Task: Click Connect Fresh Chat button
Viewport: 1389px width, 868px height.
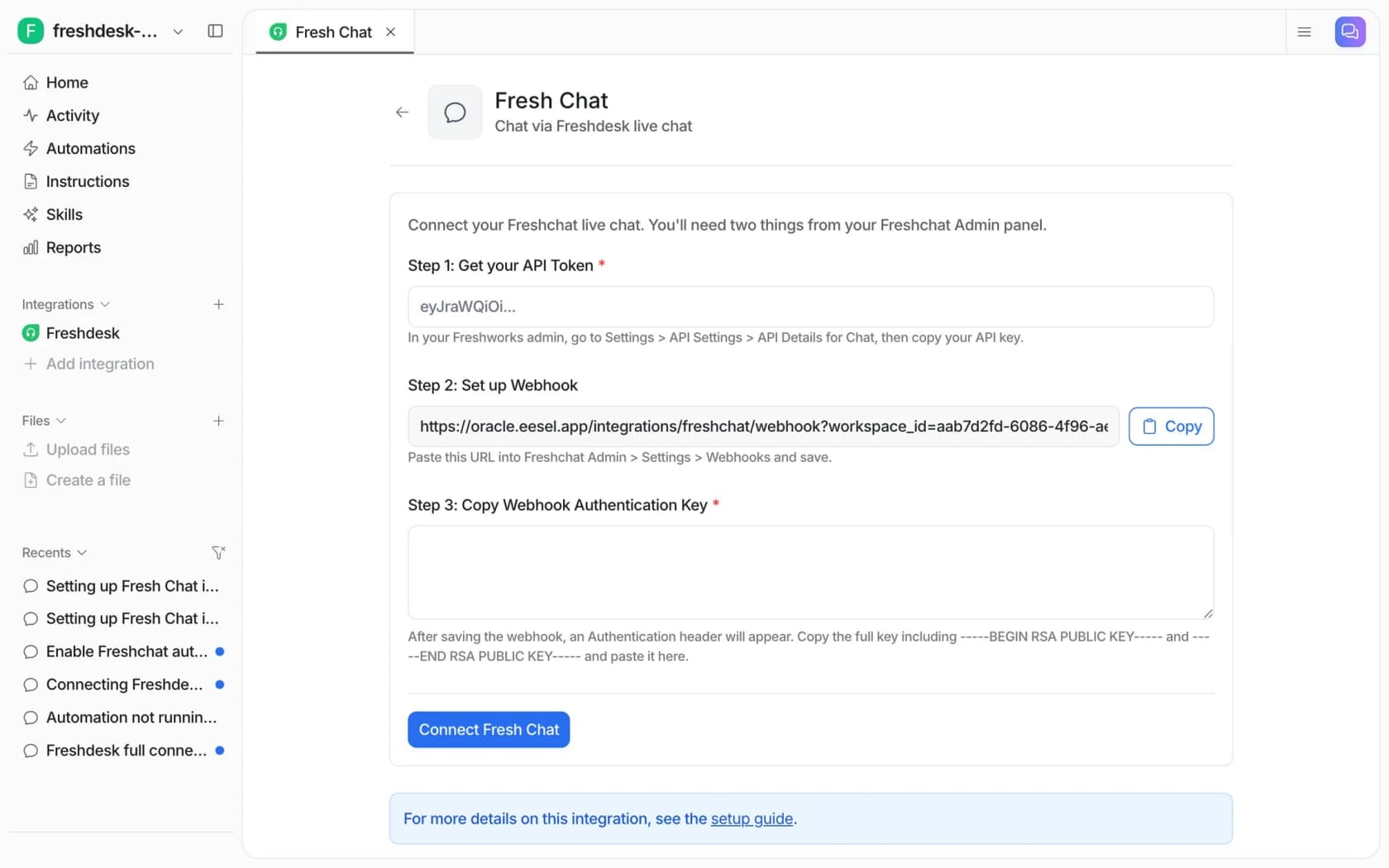Action: pyautogui.click(x=489, y=730)
